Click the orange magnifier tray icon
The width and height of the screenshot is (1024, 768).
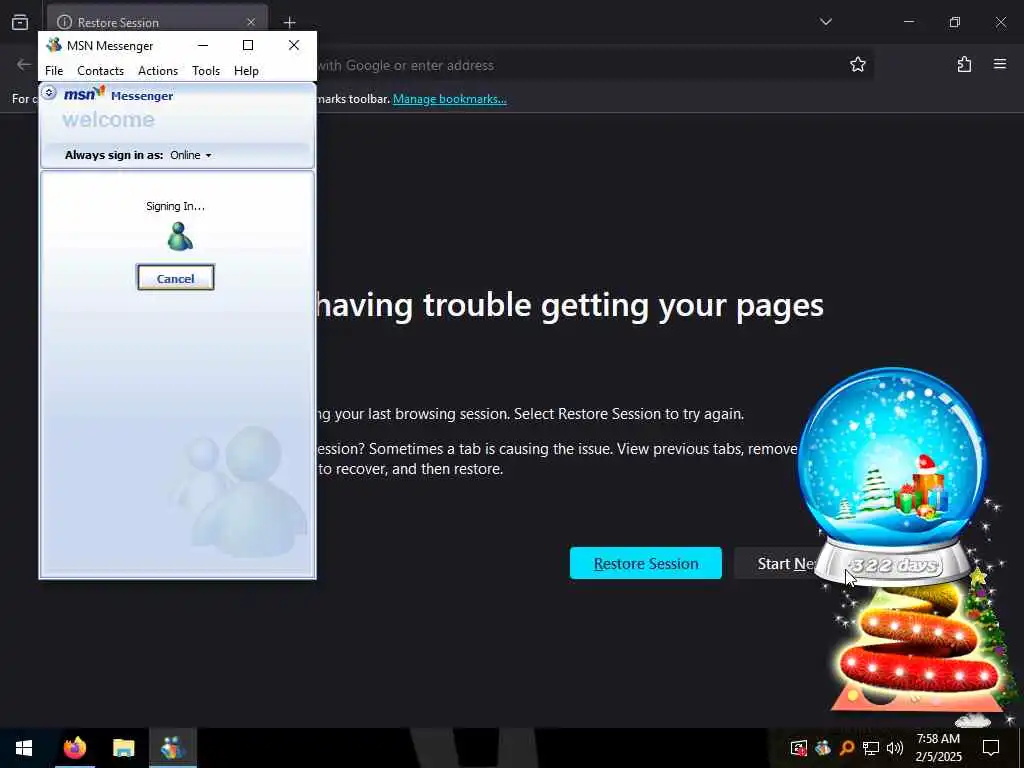pos(846,748)
